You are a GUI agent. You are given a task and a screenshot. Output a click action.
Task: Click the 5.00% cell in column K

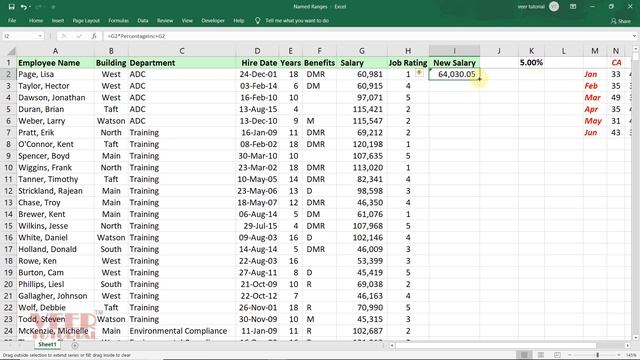[531, 63]
